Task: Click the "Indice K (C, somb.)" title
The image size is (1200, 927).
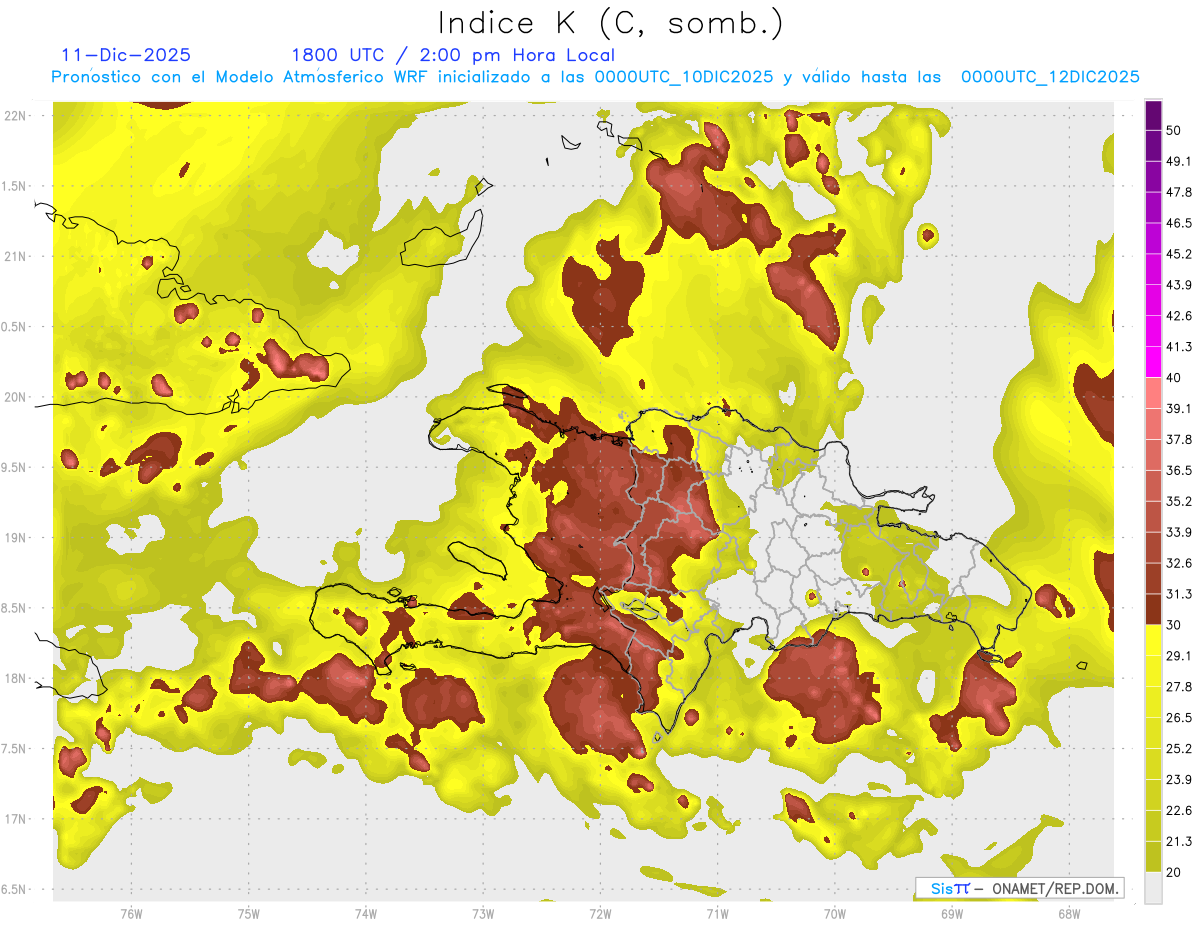Action: coord(610,24)
